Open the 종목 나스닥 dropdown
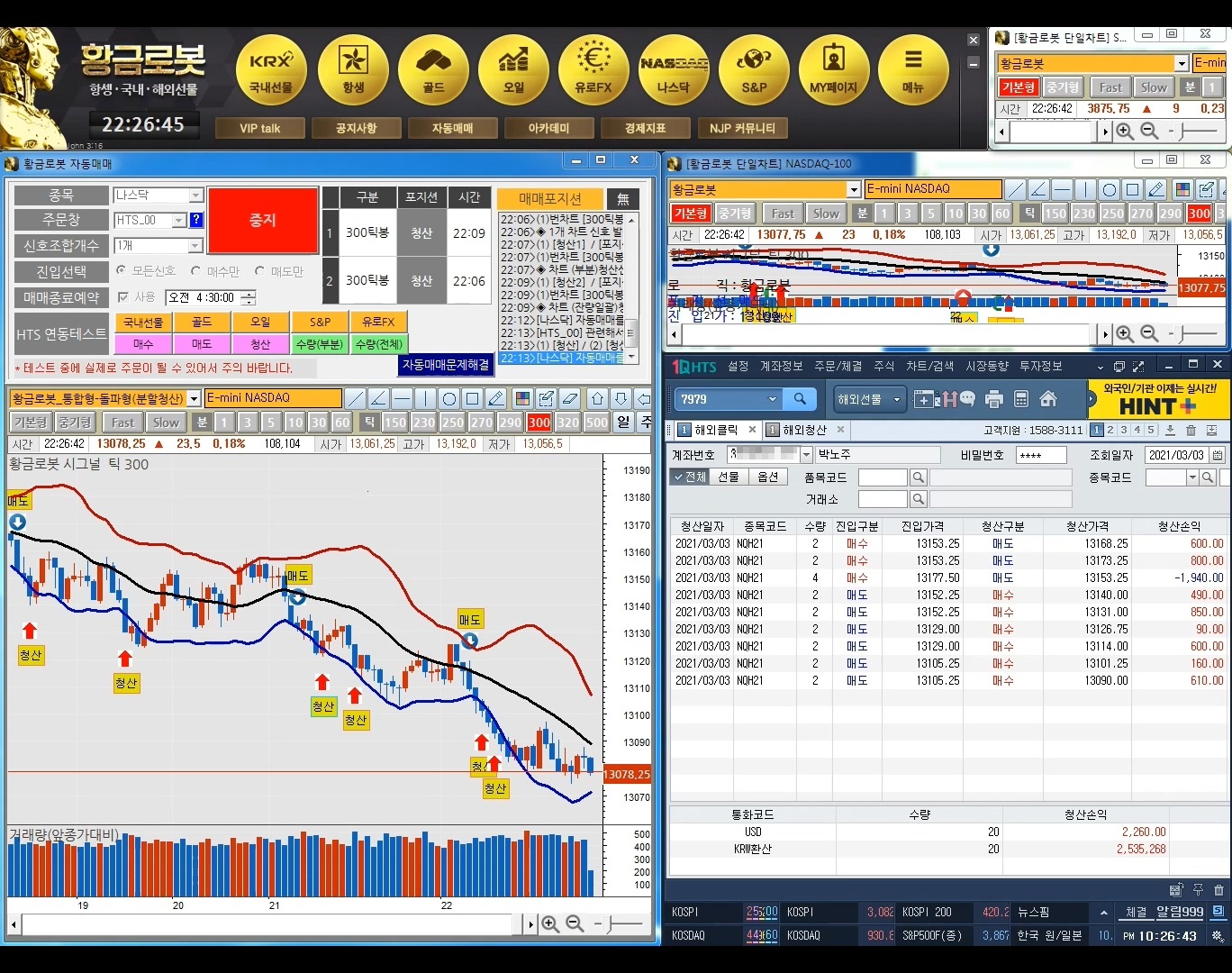Viewport: 1232px width, 973px height. pyautogui.click(x=195, y=196)
